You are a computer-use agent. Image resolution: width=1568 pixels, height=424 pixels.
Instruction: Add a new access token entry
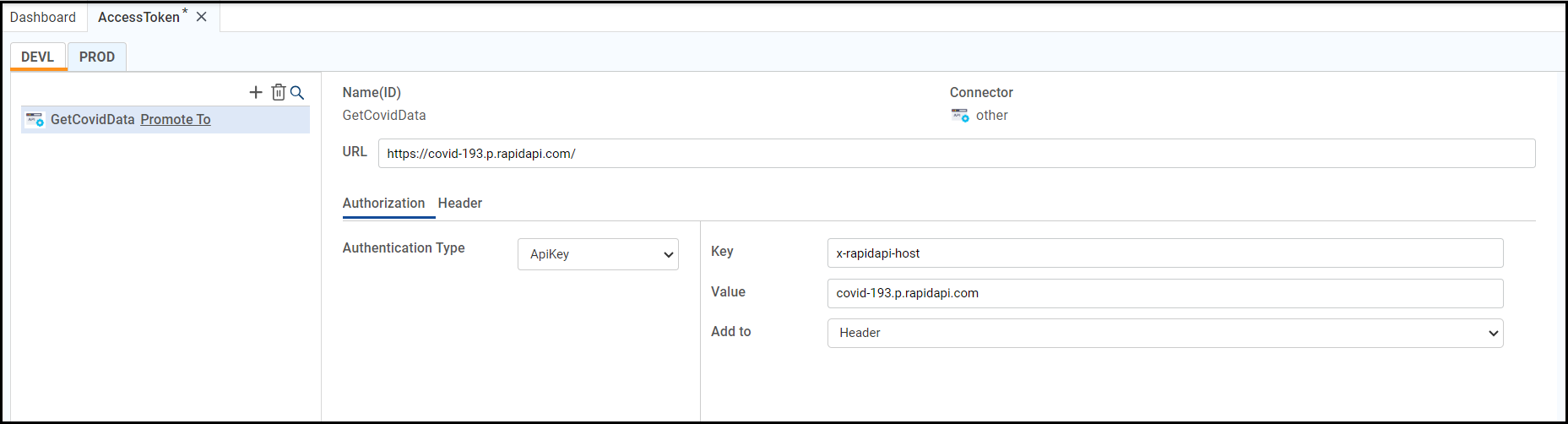(x=256, y=92)
